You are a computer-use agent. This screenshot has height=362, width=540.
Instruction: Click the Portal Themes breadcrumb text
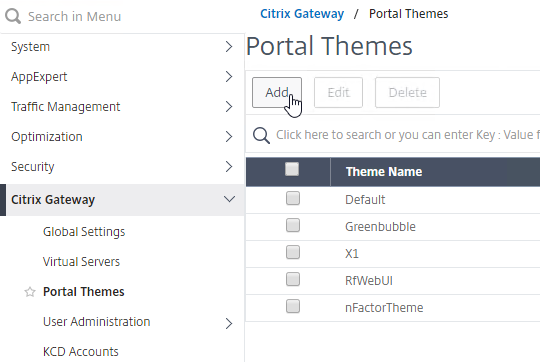408,14
